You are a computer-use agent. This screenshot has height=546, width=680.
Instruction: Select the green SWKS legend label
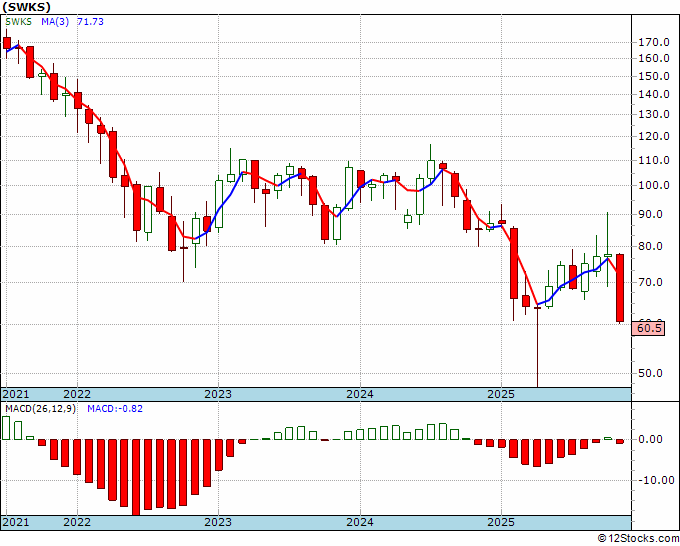19,22
